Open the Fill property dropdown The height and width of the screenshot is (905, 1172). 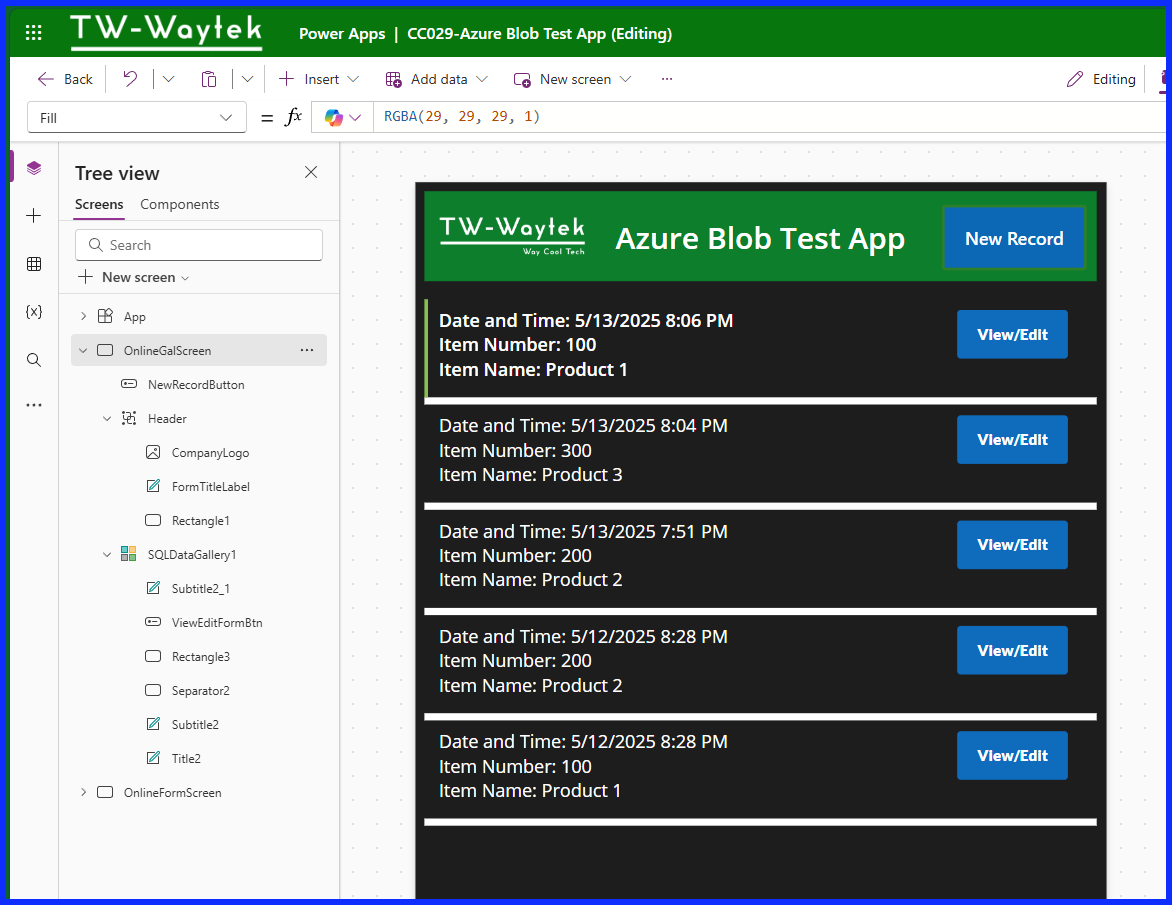(136, 116)
